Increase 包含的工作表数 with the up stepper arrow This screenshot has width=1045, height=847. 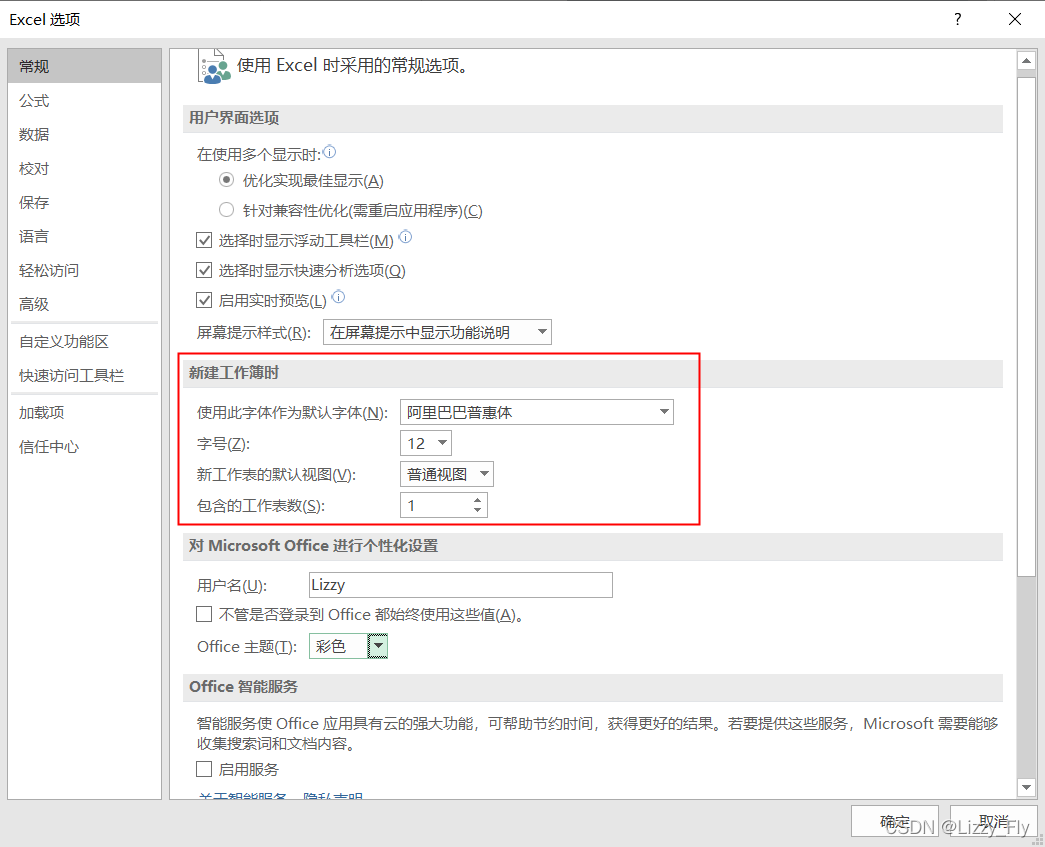(x=479, y=499)
